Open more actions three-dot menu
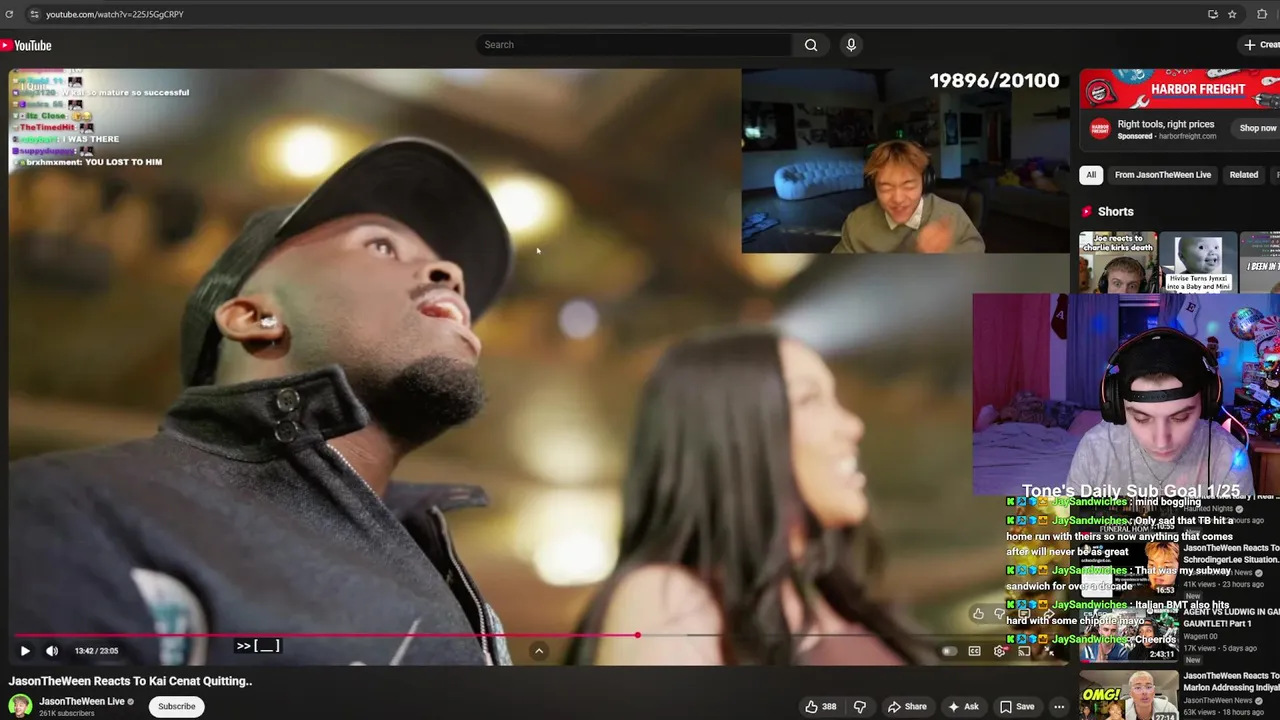 (1059, 706)
